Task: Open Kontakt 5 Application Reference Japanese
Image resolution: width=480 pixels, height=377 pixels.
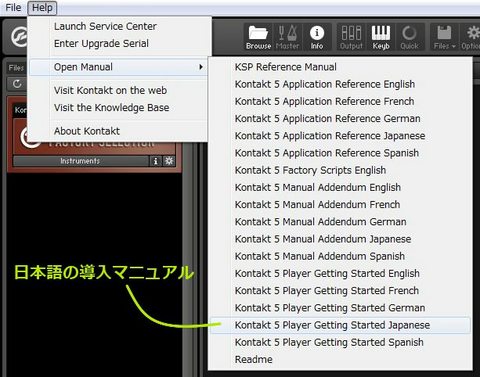Action: point(340,136)
